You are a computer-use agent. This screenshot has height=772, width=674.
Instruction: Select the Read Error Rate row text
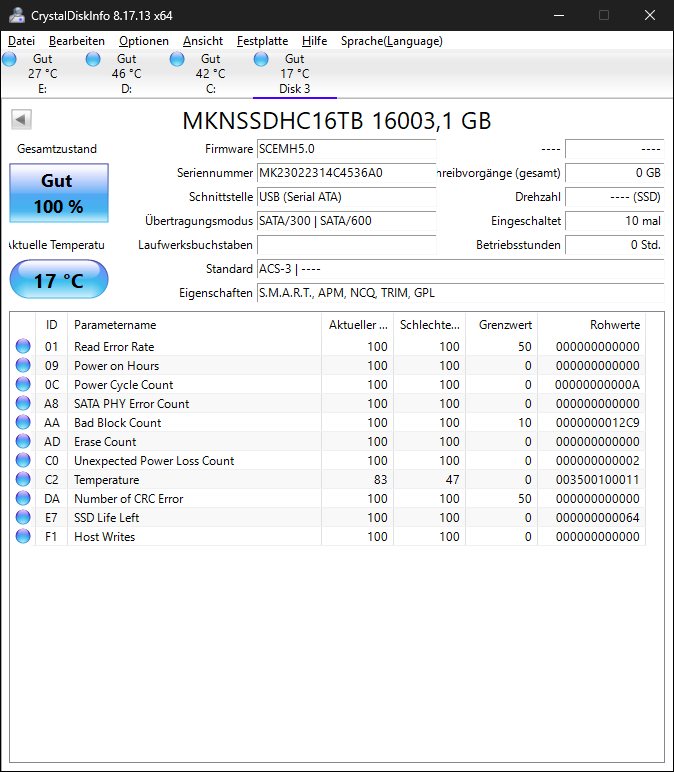[x=114, y=347]
